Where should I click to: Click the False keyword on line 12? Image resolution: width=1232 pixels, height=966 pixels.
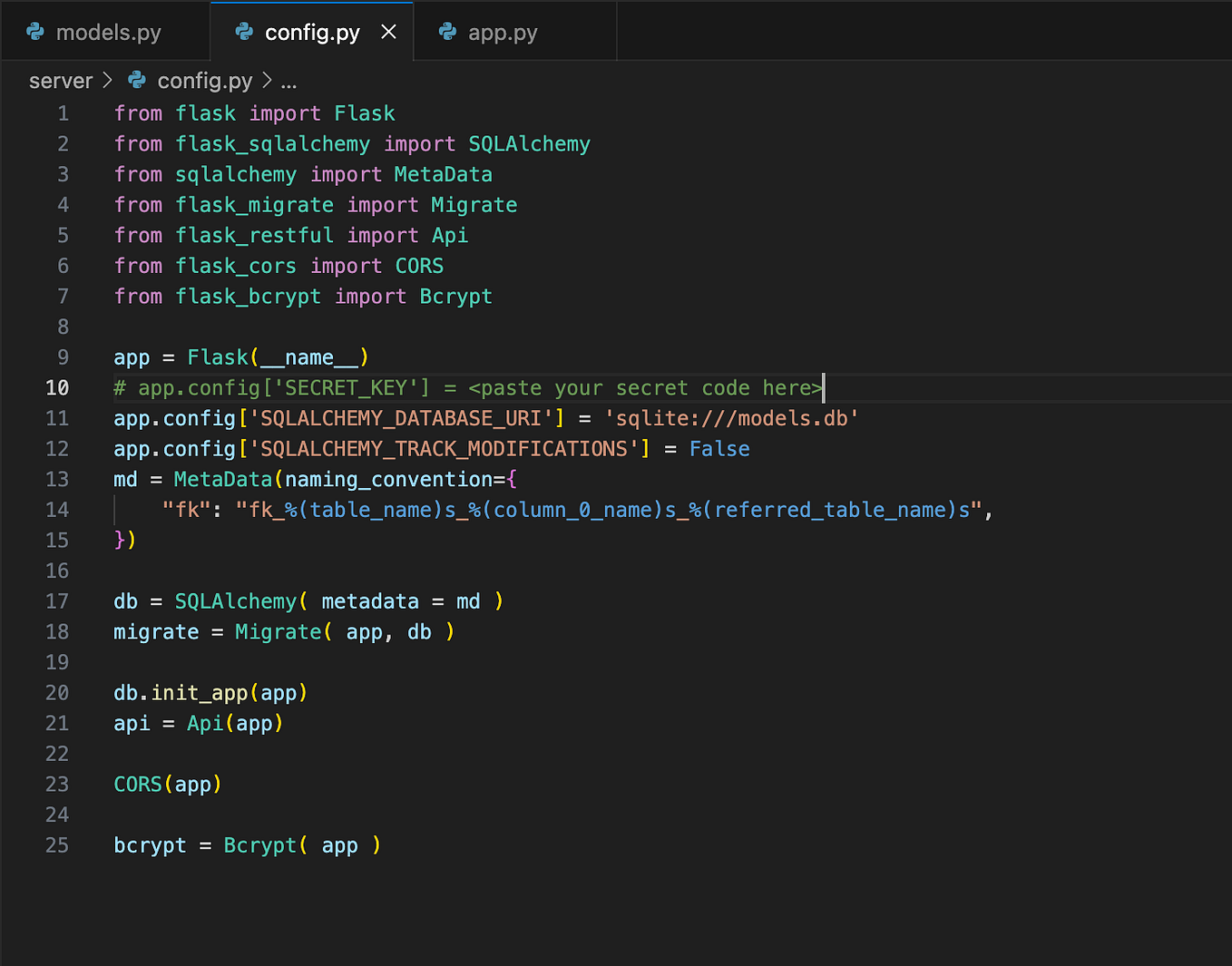pos(719,448)
